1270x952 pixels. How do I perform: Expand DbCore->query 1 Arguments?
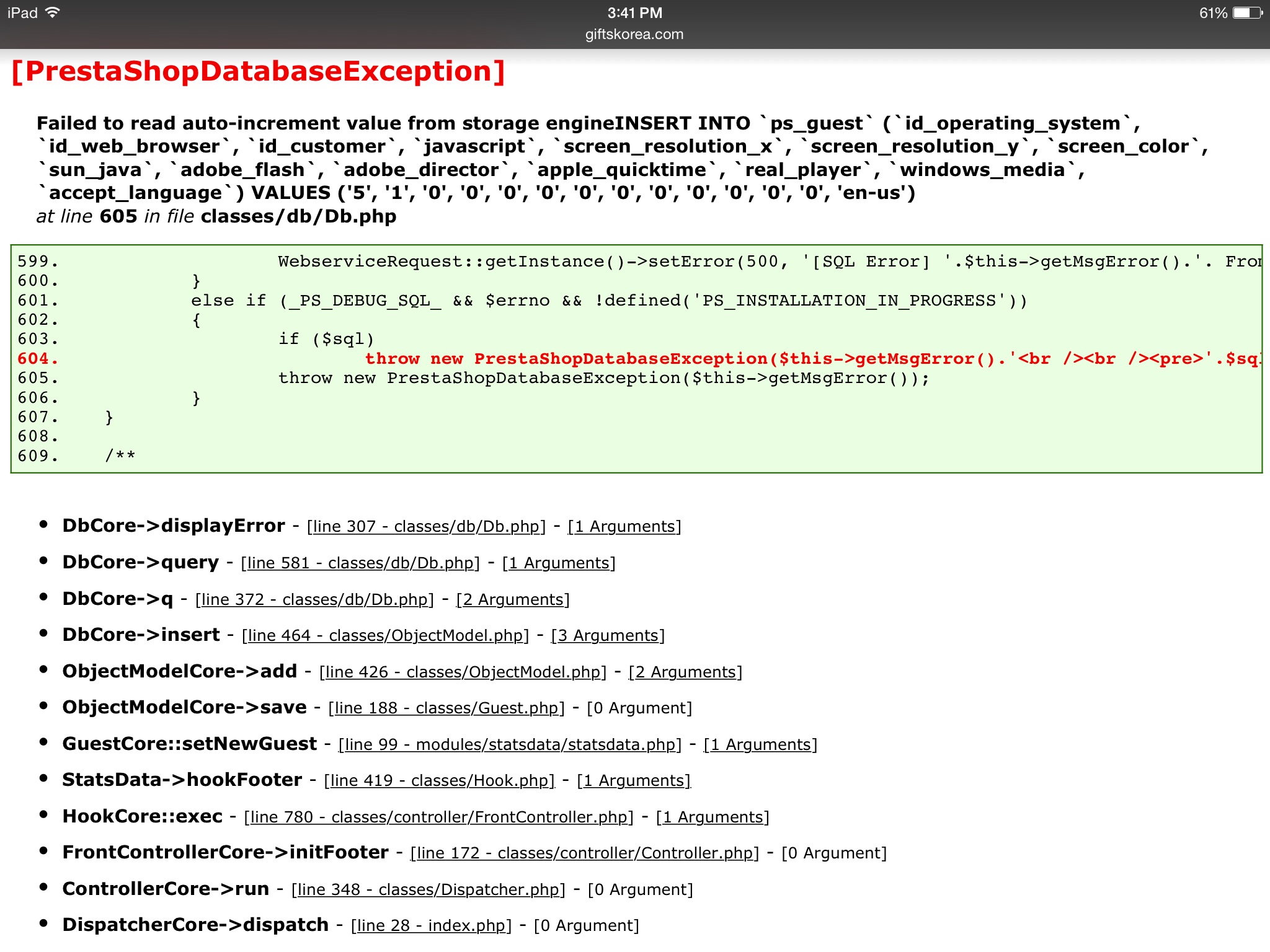(x=559, y=563)
